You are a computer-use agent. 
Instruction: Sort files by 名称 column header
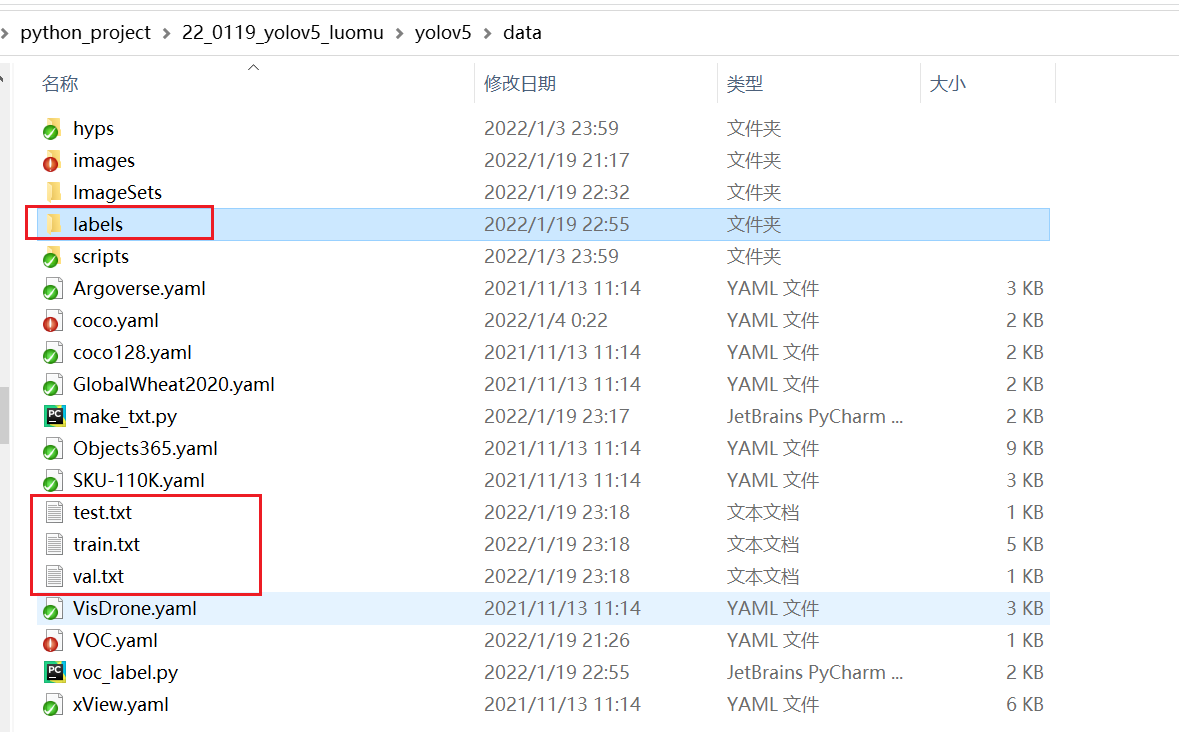pyautogui.click(x=60, y=84)
